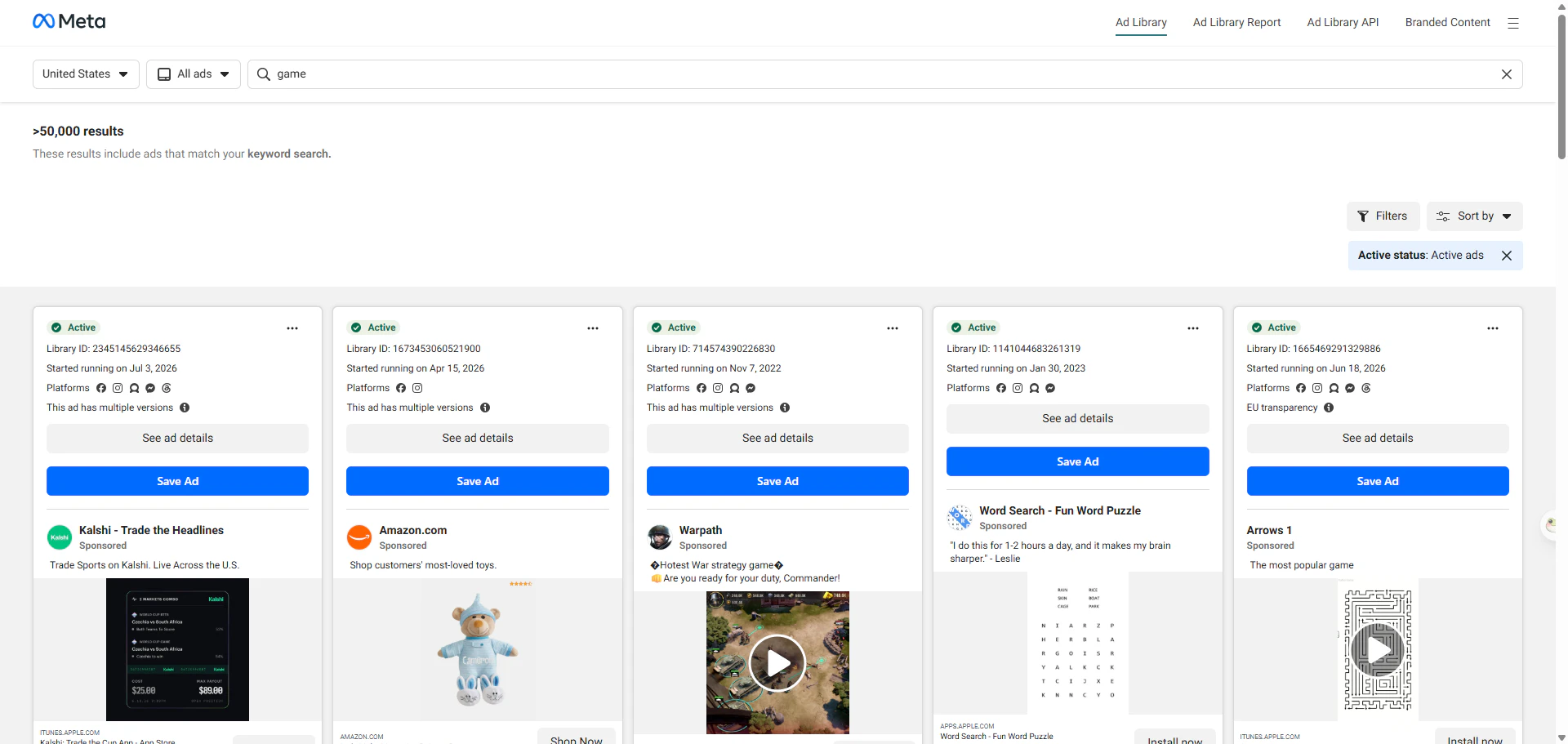
Task: Show info about Warpath ad multiple versions
Action: pos(785,408)
